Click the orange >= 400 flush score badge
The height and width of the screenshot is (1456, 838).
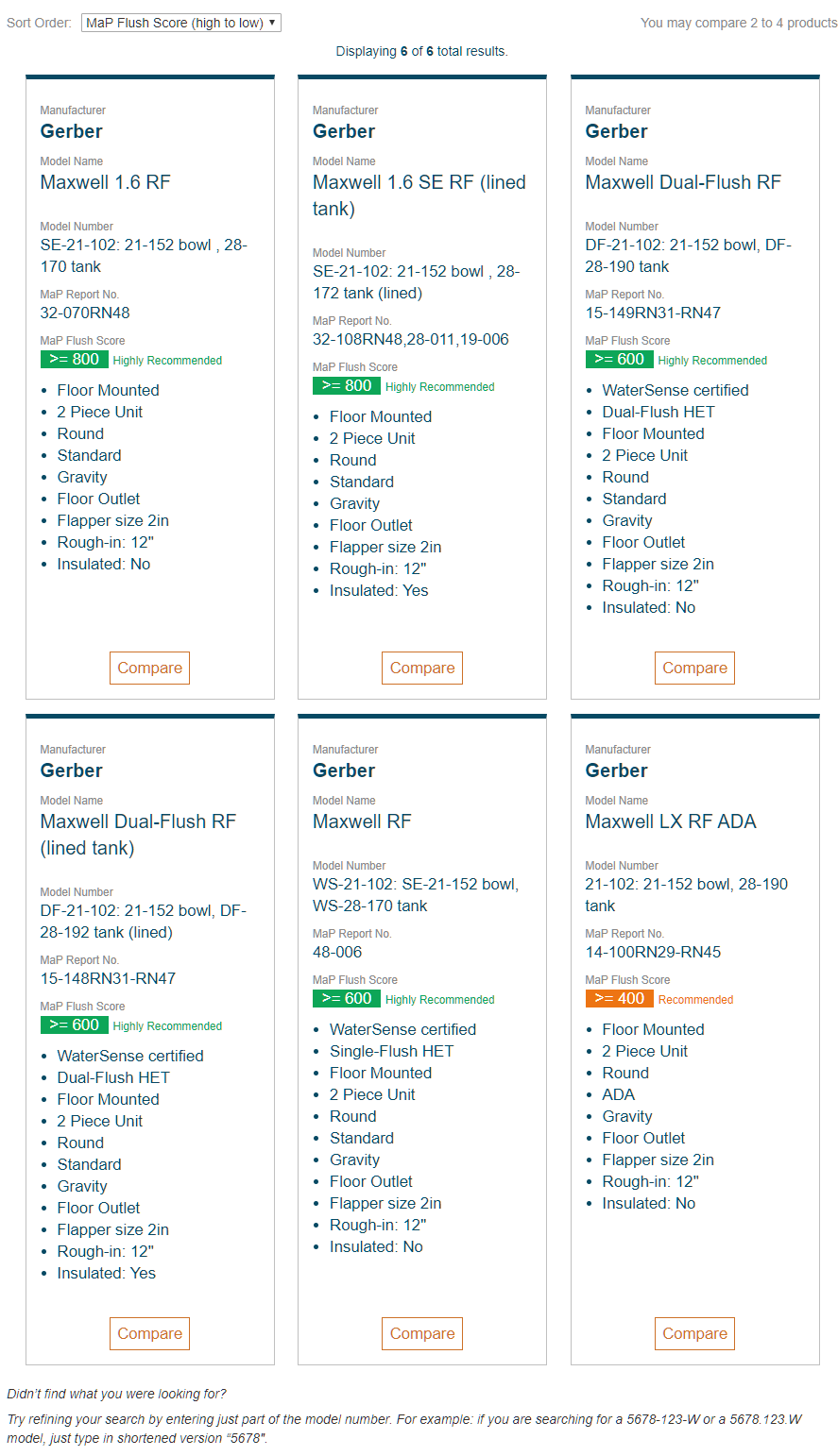[619, 998]
